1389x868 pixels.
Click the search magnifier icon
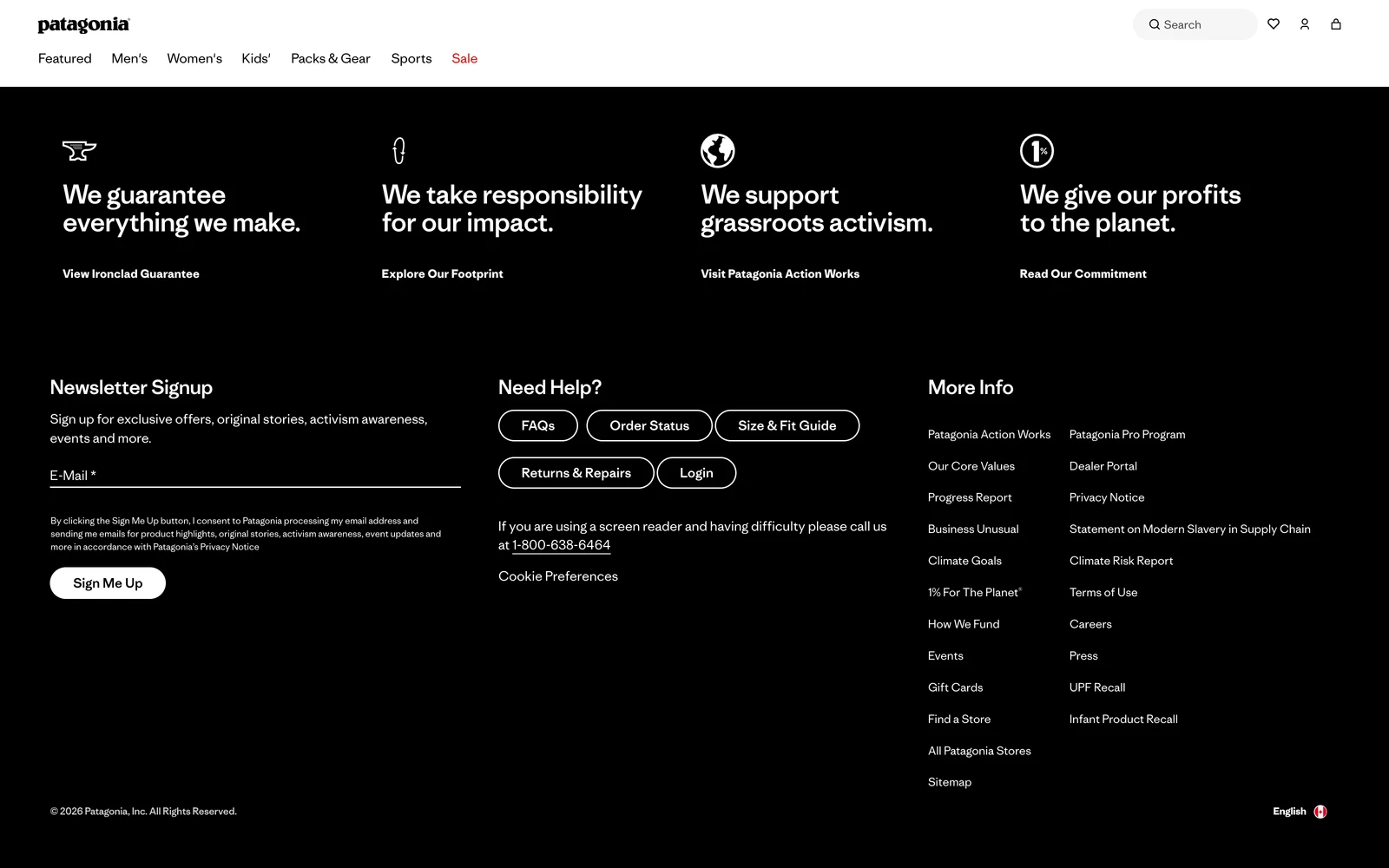[1155, 24]
